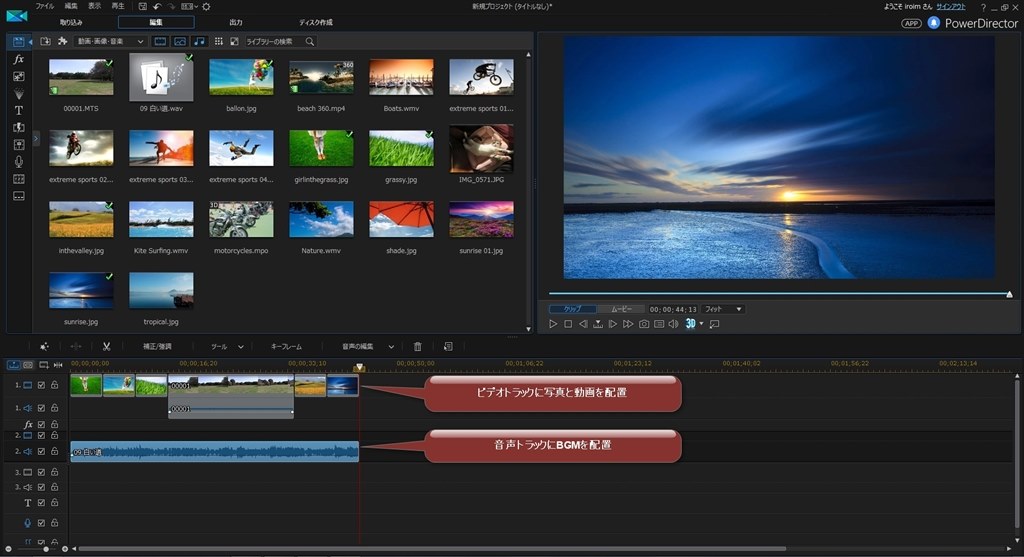The width and height of the screenshot is (1024, 557).
Task: Switch preview to クリップ mode
Action: [573, 309]
